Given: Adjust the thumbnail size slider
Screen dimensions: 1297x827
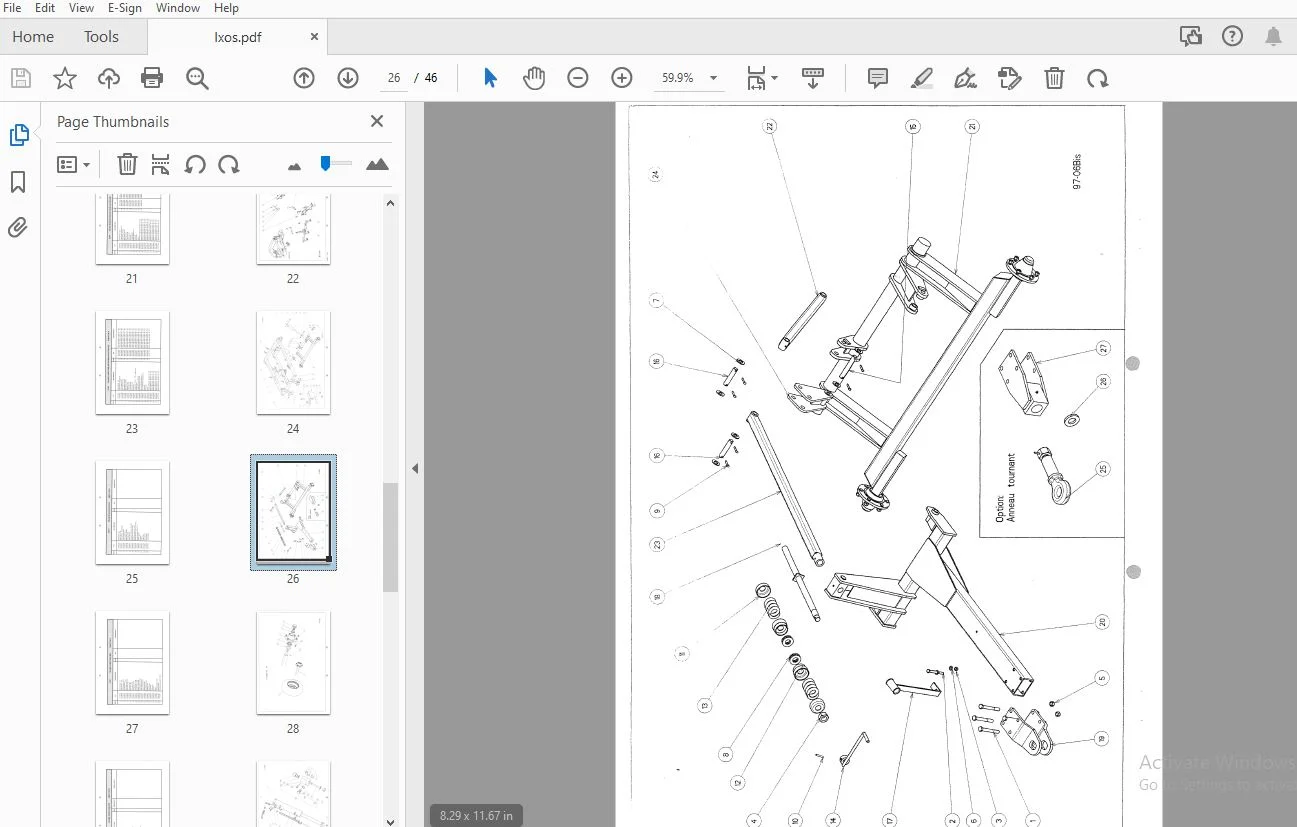Looking at the screenshot, I should pos(326,163).
